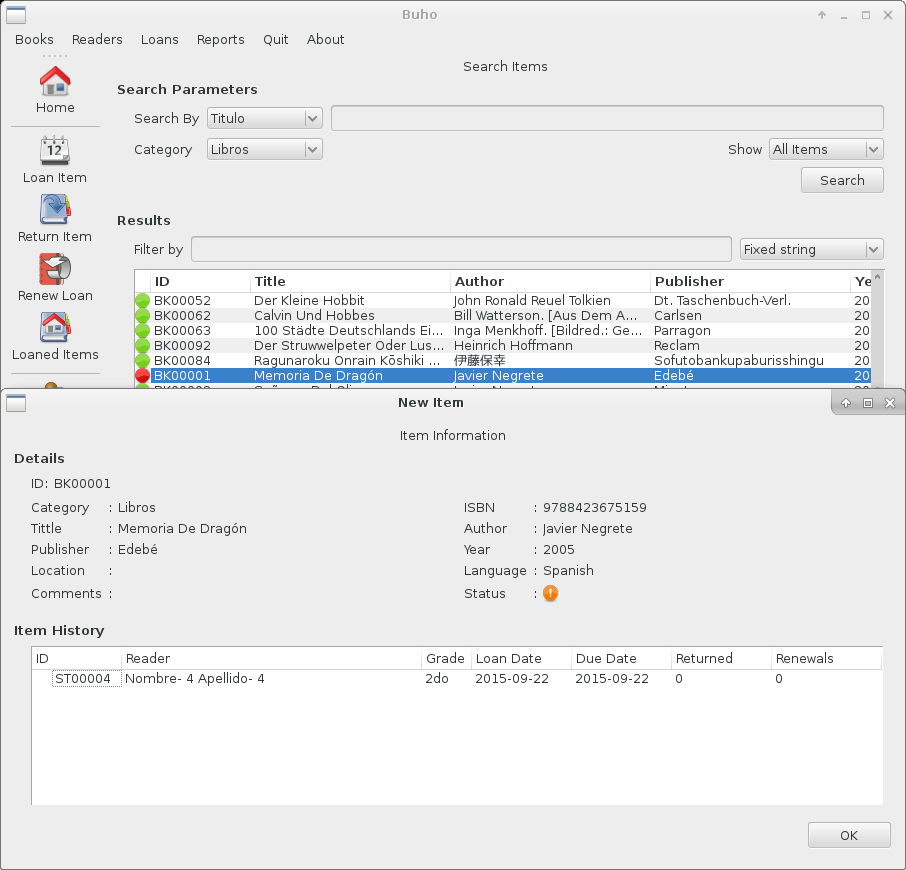The image size is (906, 870).
Task: Sort results by Title column header
Action: pyautogui.click(x=350, y=281)
